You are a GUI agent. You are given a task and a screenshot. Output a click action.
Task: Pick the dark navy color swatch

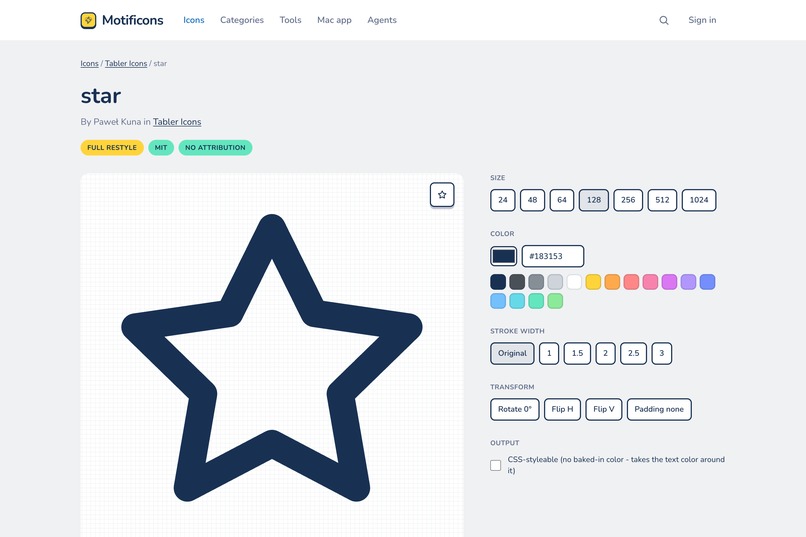(x=498, y=282)
